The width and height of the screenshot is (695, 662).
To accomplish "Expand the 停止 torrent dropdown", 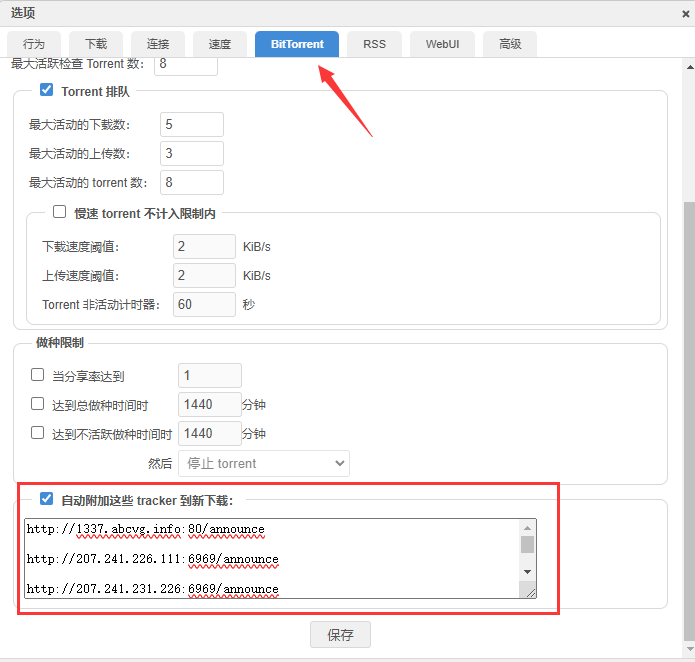I will coord(263,463).
